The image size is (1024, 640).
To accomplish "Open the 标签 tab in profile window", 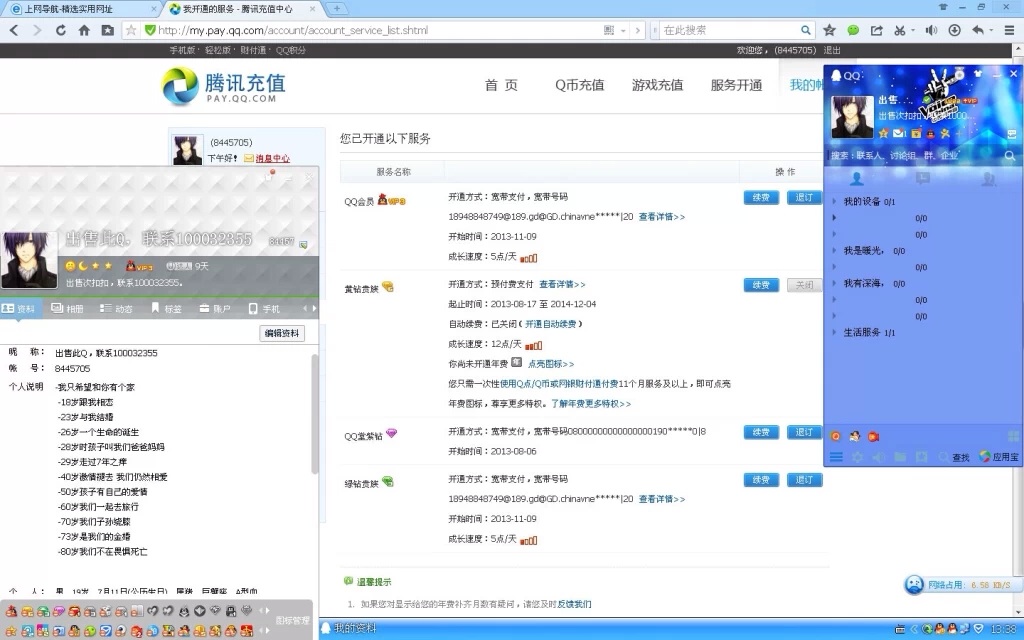I will click(167, 308).
